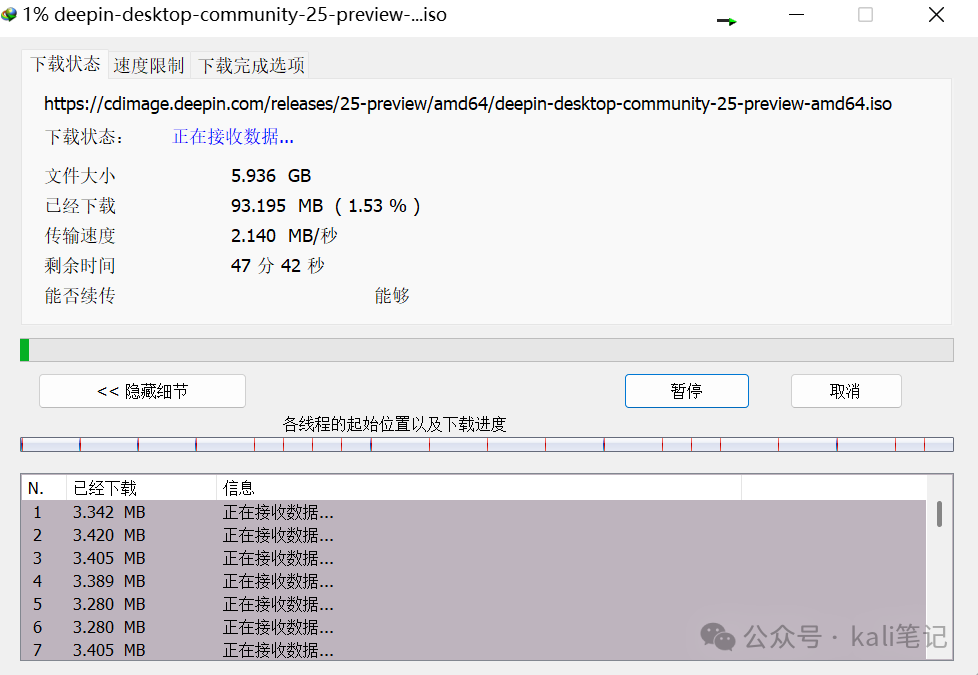Screen dimensions: 978x675
Task: Click the IDM globe icon in title bar
Action: [x=12, y=14]
